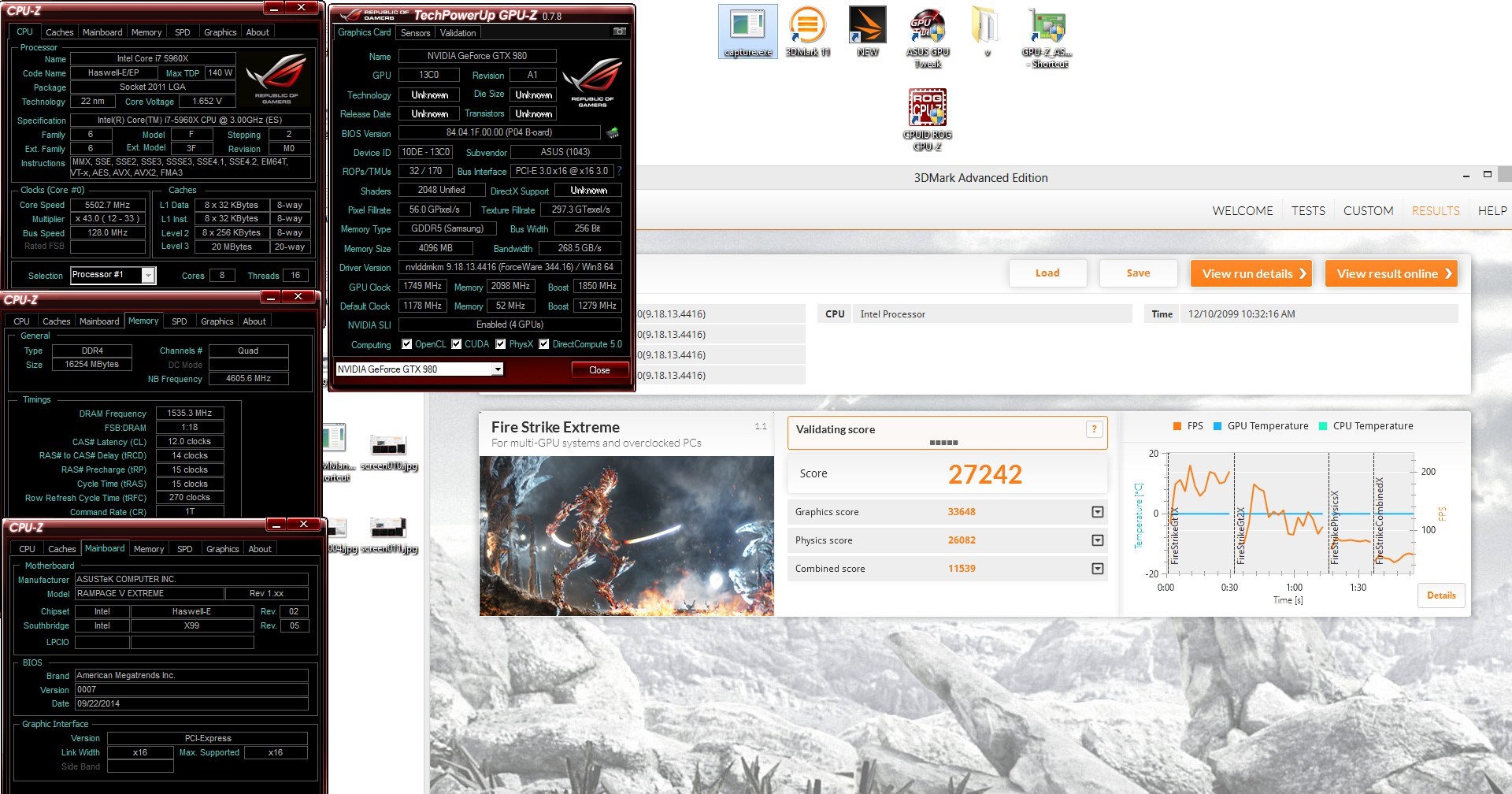Screen dimensions: 1512x794
Task: Click the Validating score help question mark
Action: click(1094, 429)
